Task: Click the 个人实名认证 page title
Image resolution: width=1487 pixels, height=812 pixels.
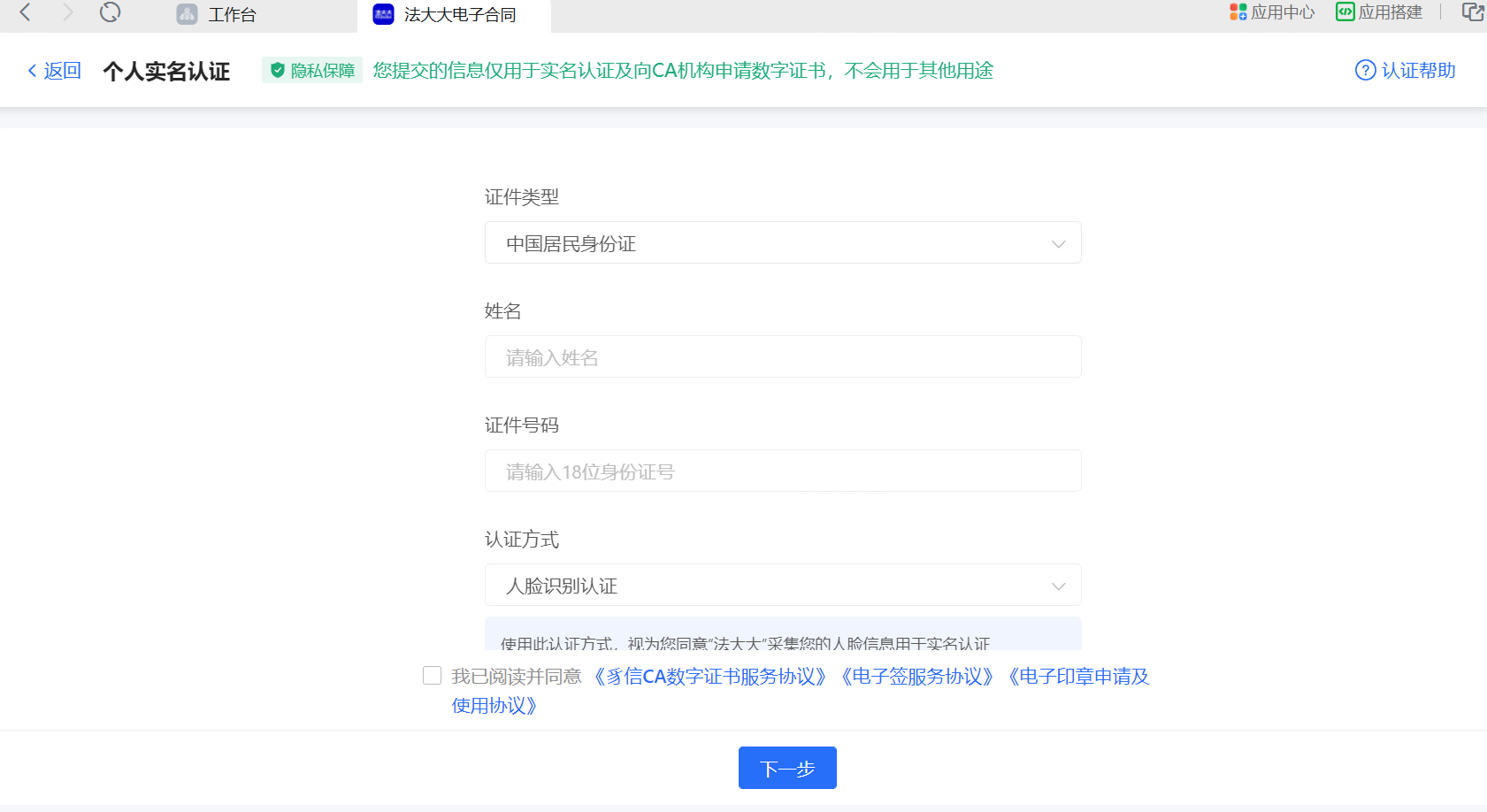Action: (166, 71)
